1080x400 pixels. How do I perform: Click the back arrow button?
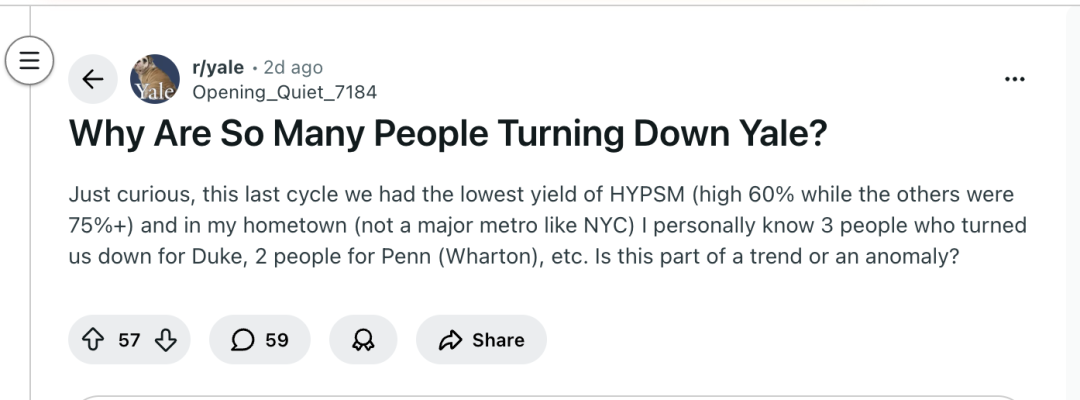click(93, 80)
